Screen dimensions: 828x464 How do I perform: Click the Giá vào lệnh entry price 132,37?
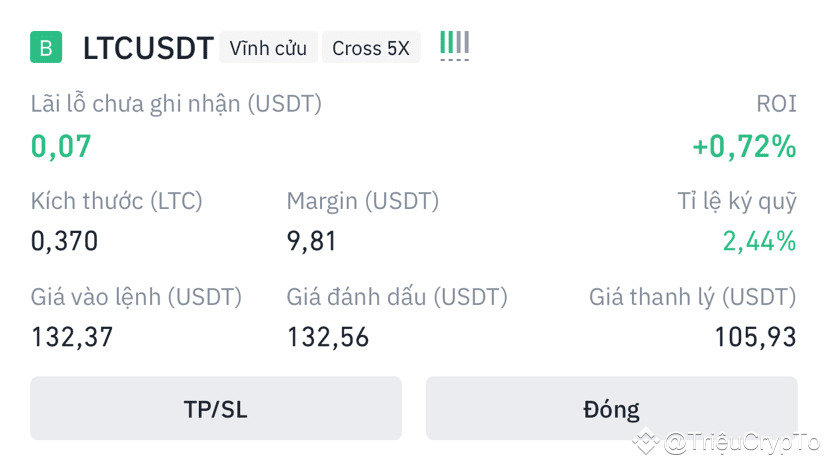72,337
